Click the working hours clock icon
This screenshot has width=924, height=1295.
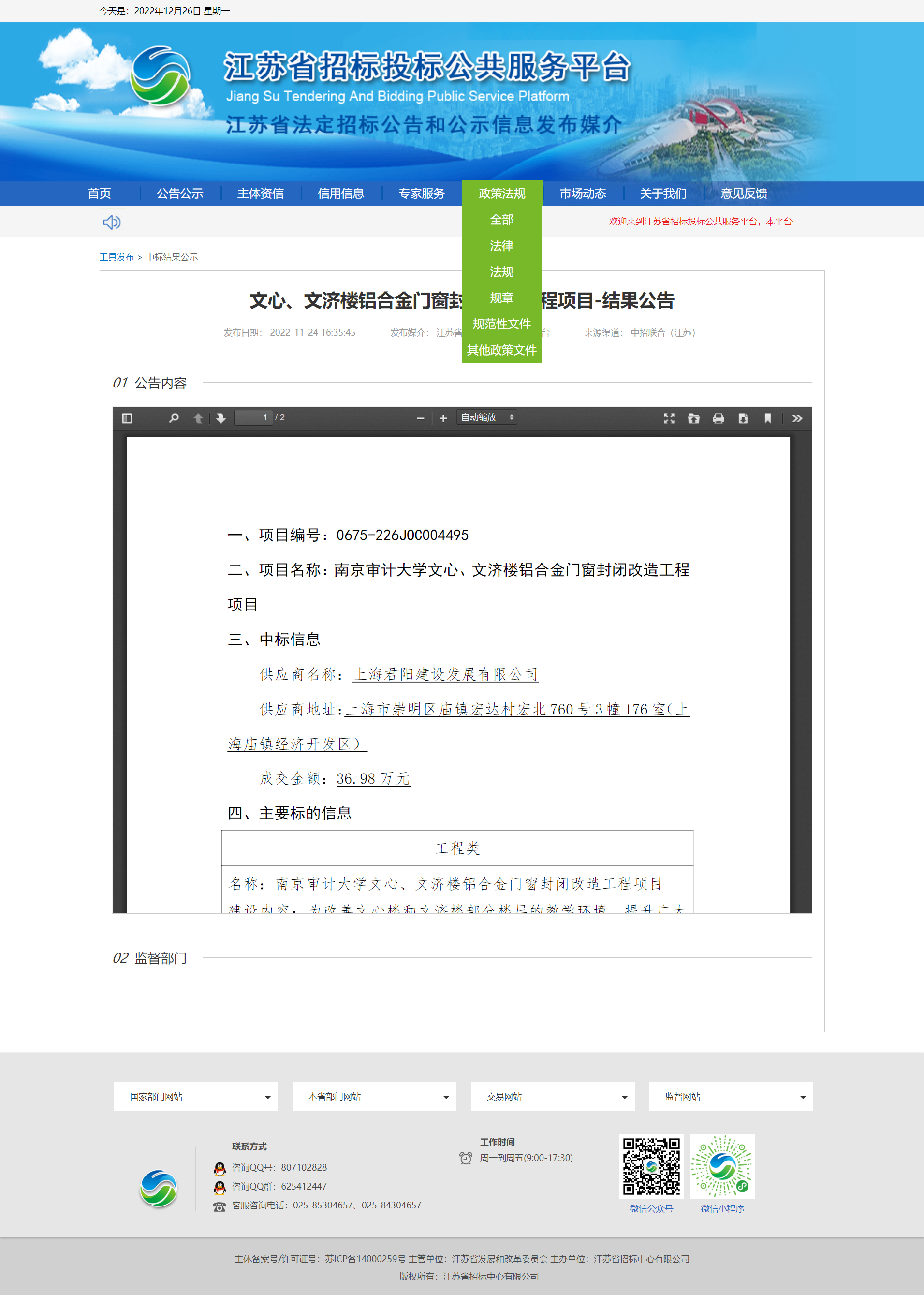pyautogui.click(x=466, y=1158)
